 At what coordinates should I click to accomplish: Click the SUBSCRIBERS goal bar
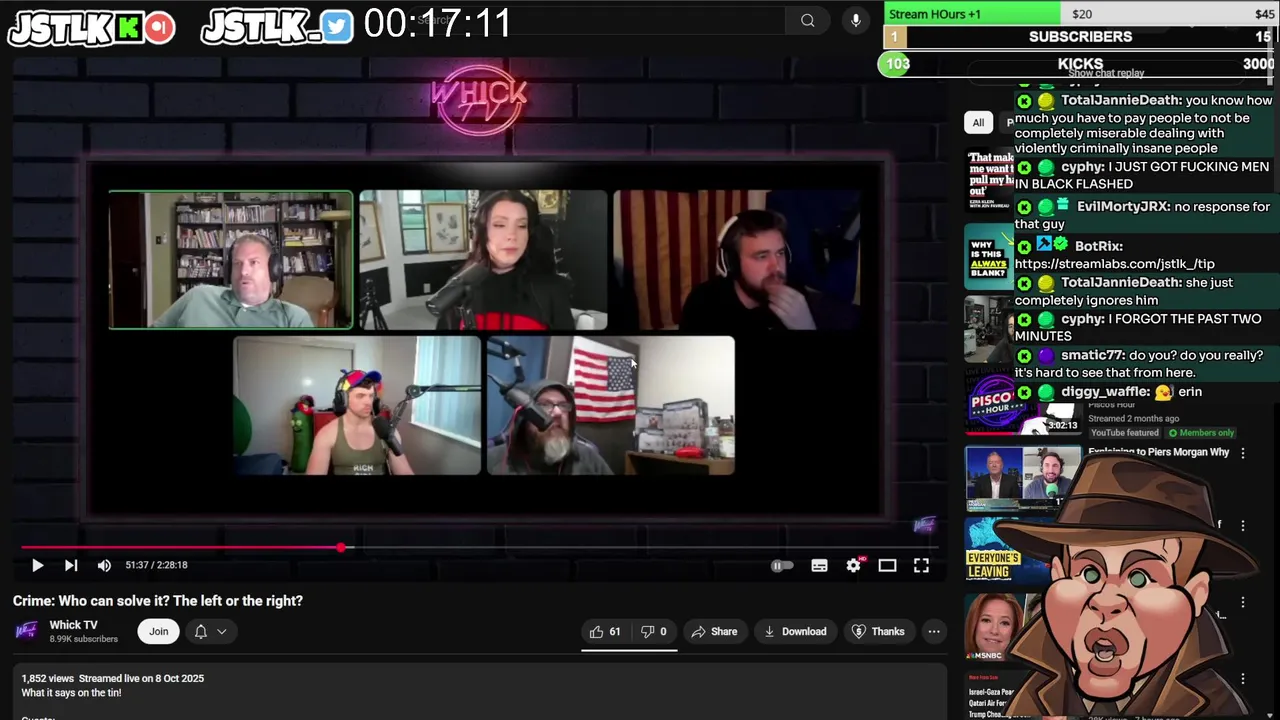point(1081,37)
